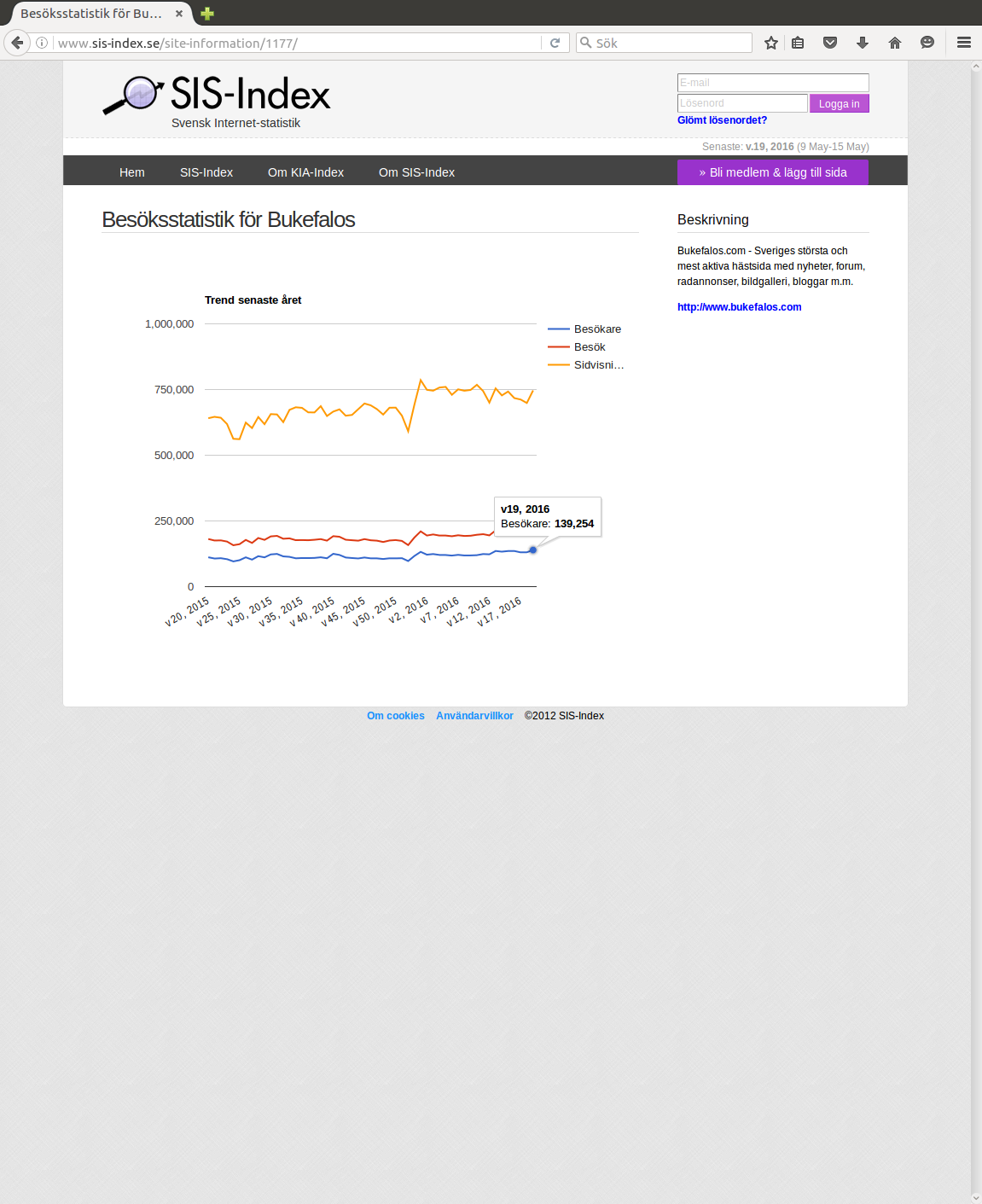This screenshot has width=982, height=1204.
Task: Open the Om SIS-Index menu item
Action: click(416, 172)
